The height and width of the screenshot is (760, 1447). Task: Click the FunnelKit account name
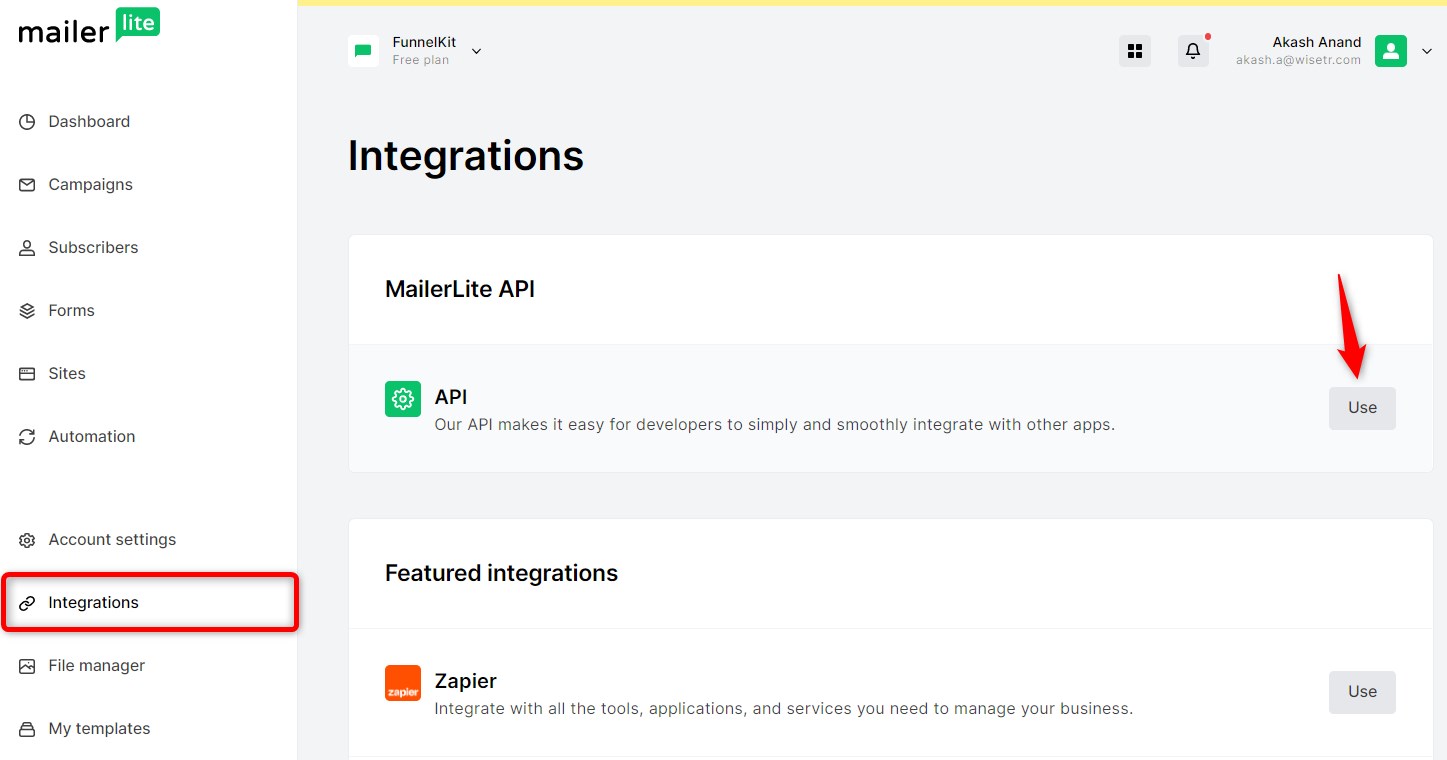(424, 42)
